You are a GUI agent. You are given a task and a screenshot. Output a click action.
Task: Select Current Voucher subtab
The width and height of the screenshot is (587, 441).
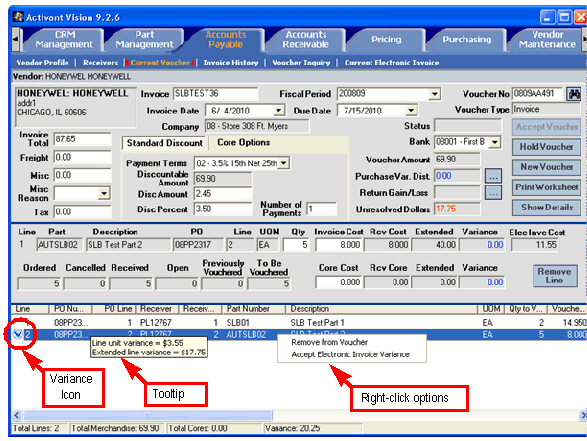click(160, 63)
